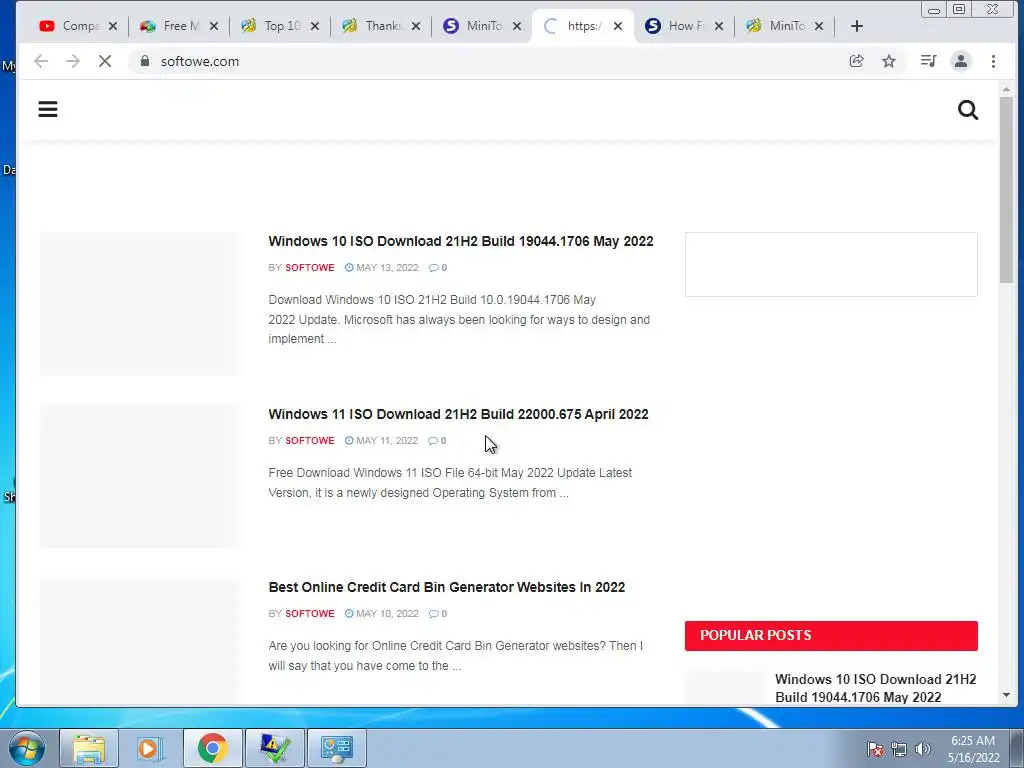Open the taskbar app with checkmark icon
Screen dimensions: 1024x768
coord(274,748)
